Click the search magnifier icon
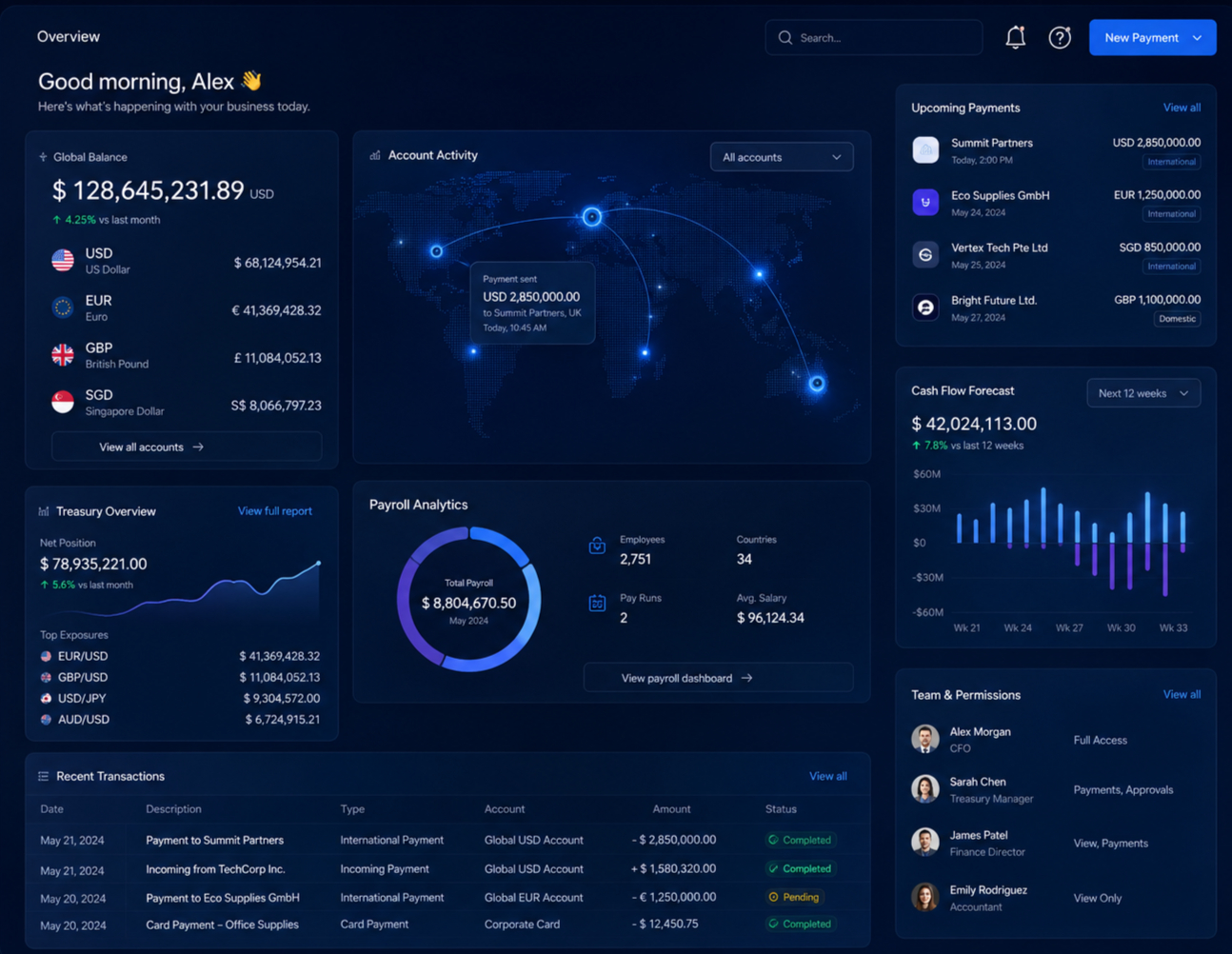1232x954 pixels. (785, 38)
